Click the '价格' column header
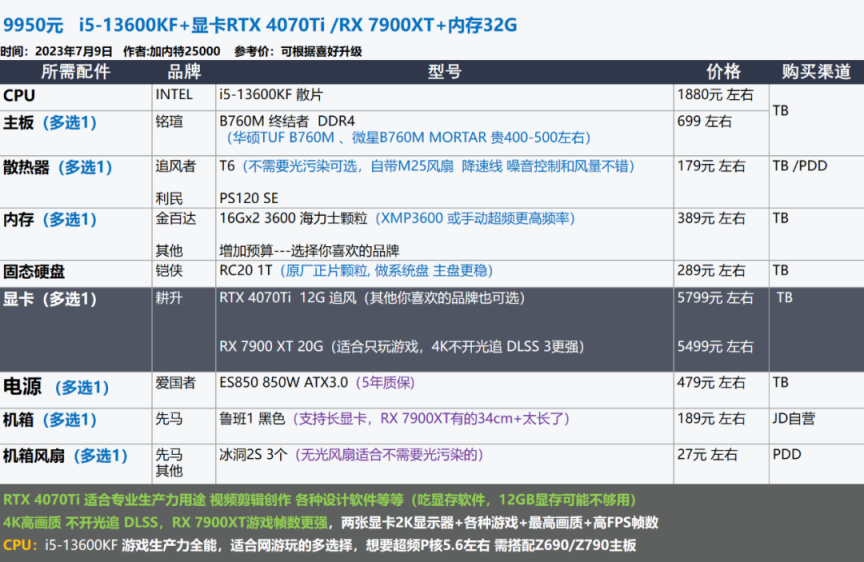Screen dimensions: 864x562 (x=723, y=72)
